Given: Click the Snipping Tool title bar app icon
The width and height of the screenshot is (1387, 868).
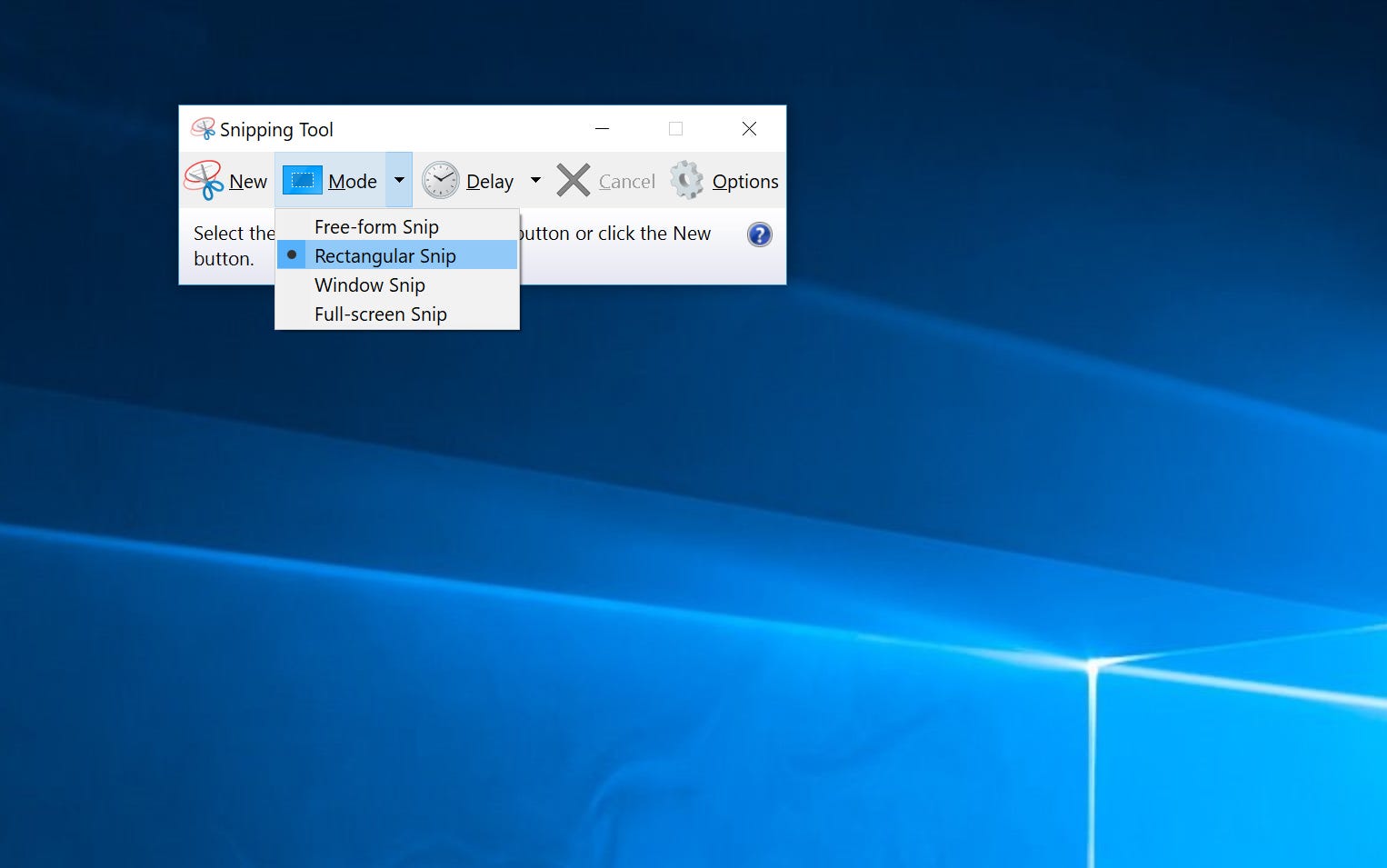Looking at the screenshot, I should tap(203, 129).
